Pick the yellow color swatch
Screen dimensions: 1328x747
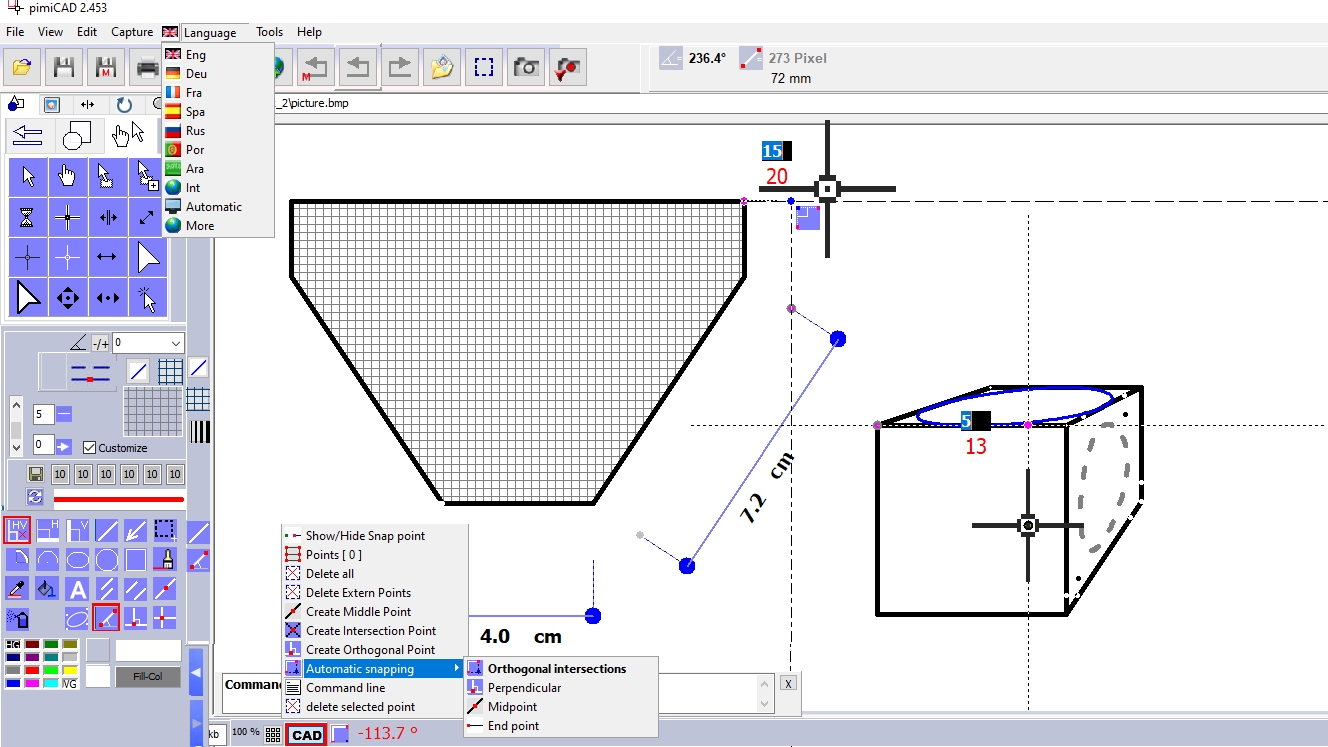point(70,670)
